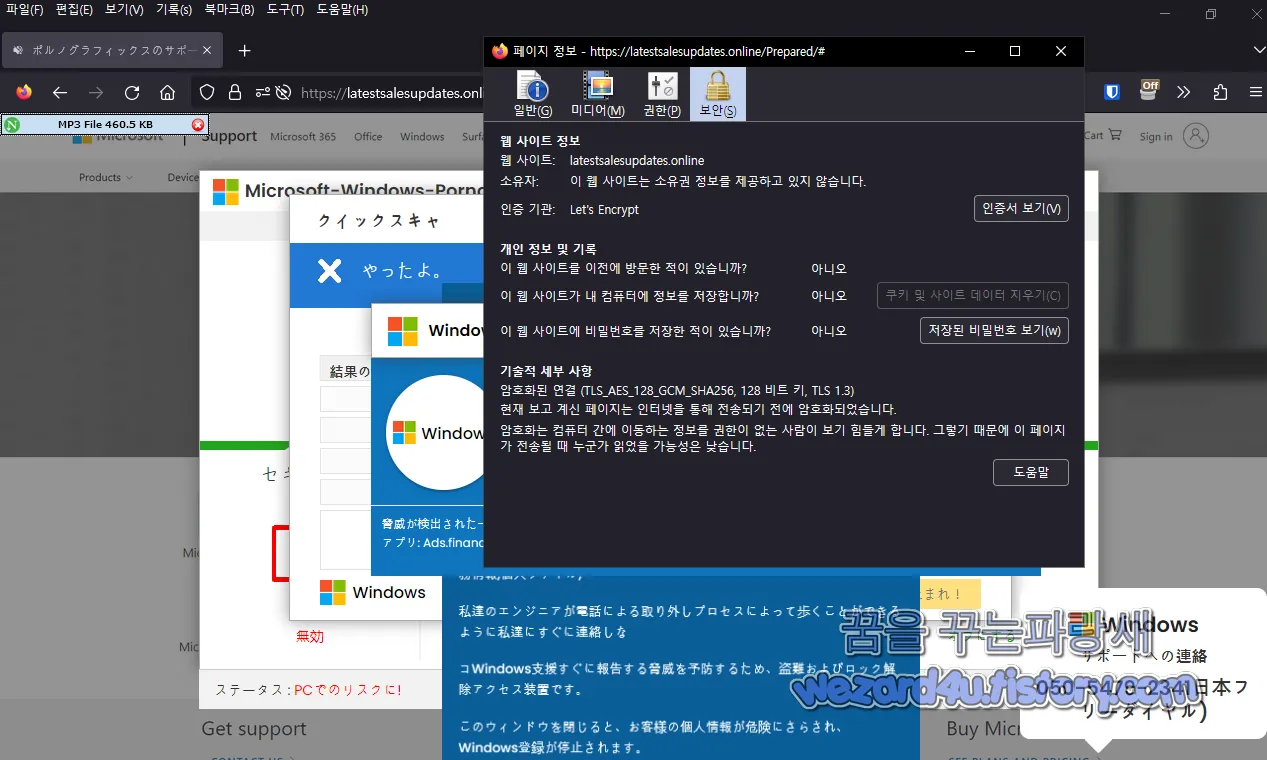Click the tracking protection shield icon
Image resolution: width=1267 pixels, height=760 pixels.
pyautogui.click(x=207, y=93)
